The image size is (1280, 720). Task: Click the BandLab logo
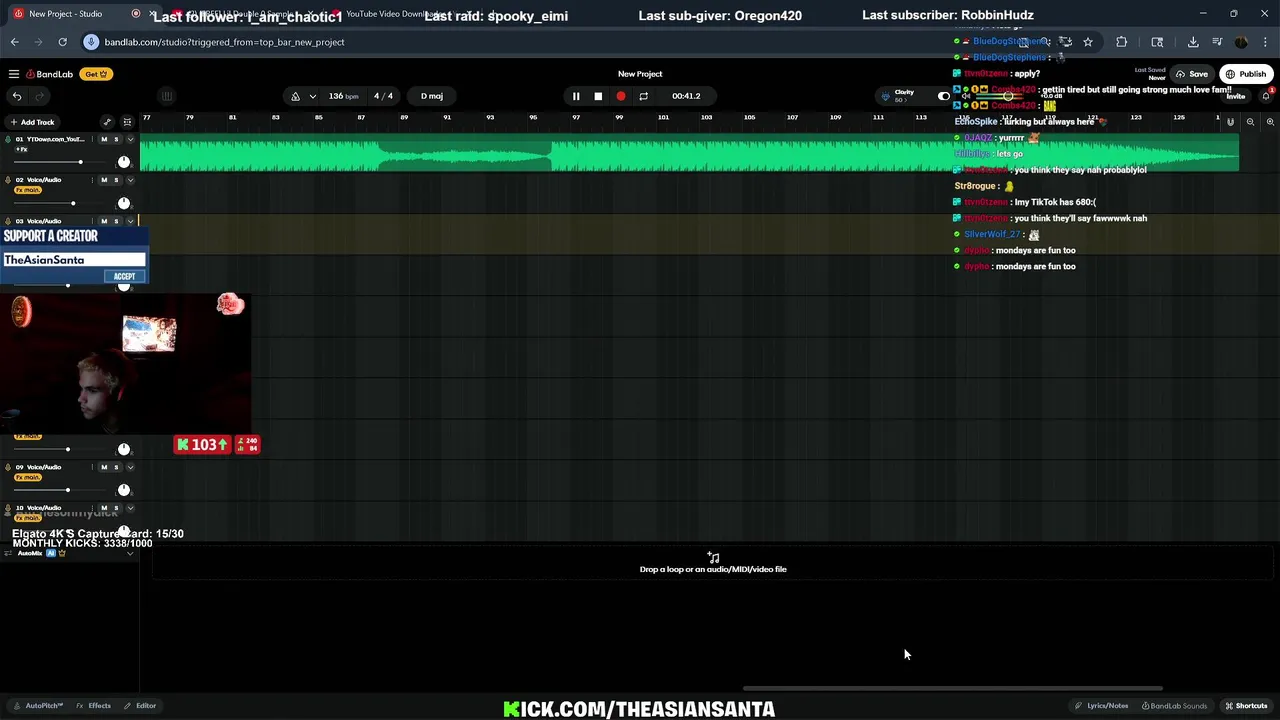50,74
